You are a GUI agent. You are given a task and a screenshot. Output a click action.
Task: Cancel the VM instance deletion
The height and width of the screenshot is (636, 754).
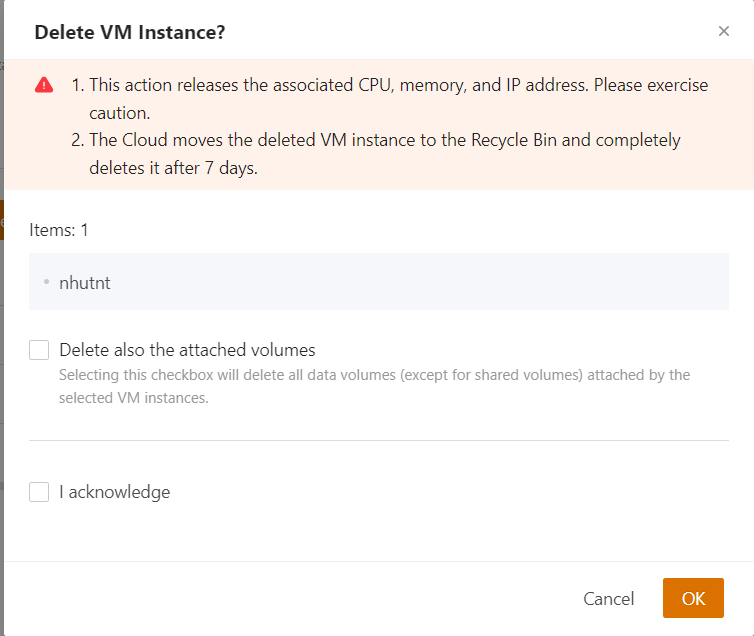[608, 598]
